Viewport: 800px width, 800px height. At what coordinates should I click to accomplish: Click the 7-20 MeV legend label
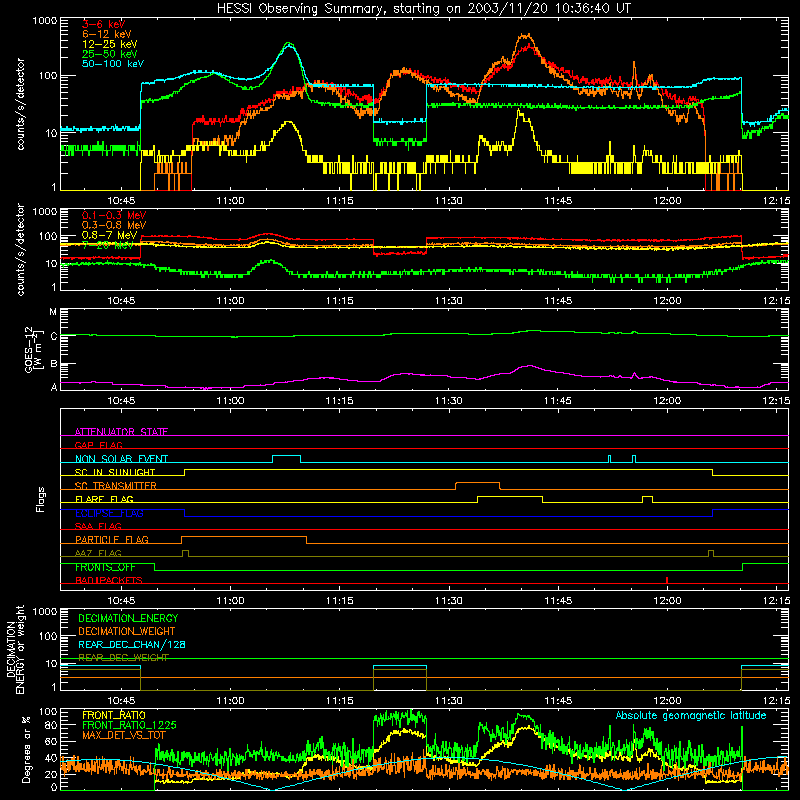click(107, 245)
